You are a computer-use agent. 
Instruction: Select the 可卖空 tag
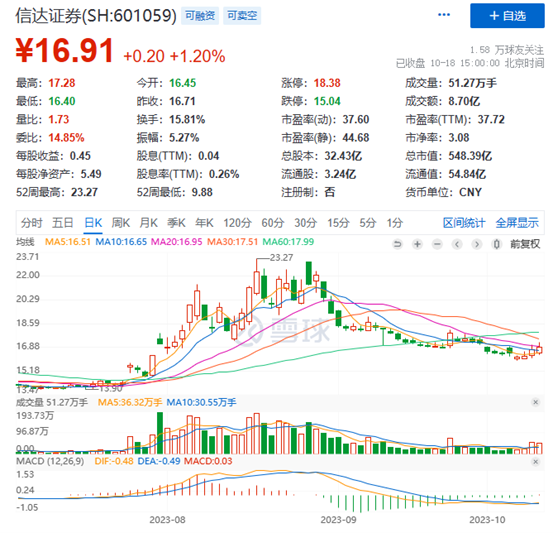[x=242, y=16]
